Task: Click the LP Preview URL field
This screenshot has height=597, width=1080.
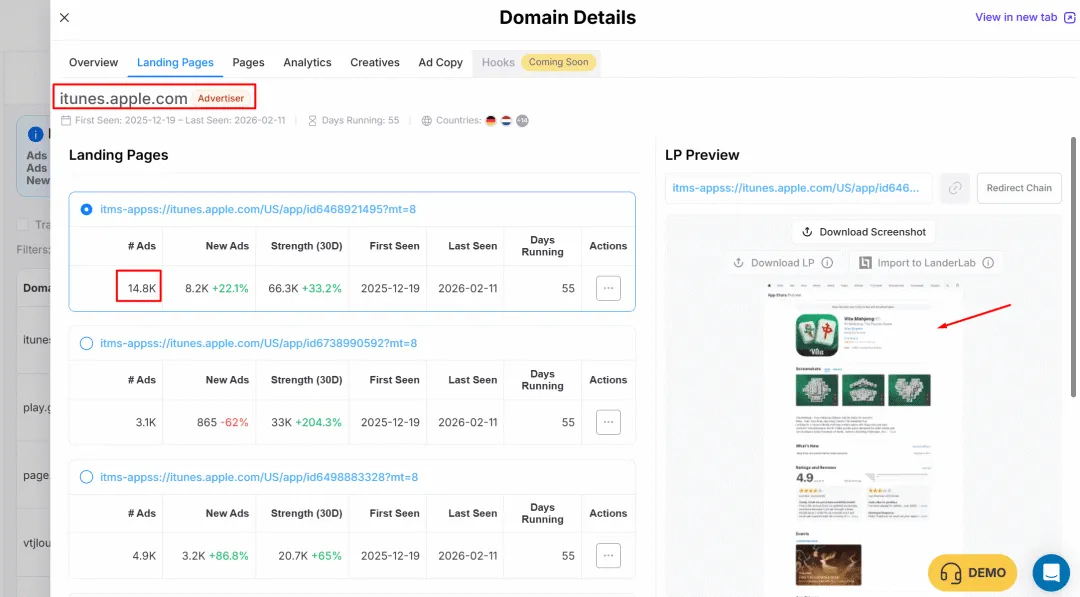Action: [x=798, y=188]
